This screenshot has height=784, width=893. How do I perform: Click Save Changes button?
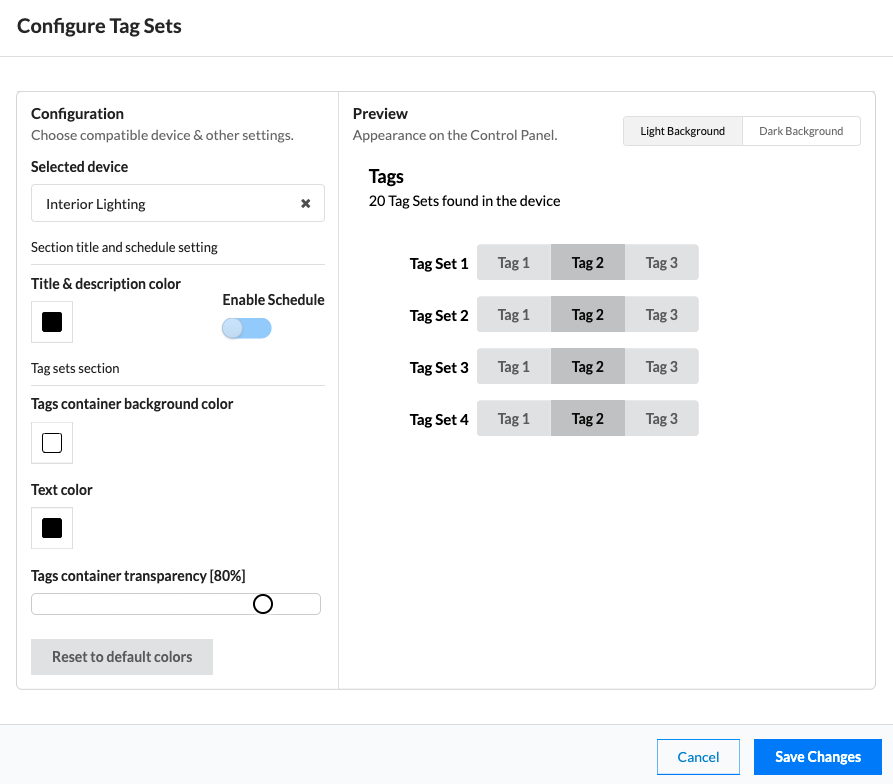(x=818, y=757)
